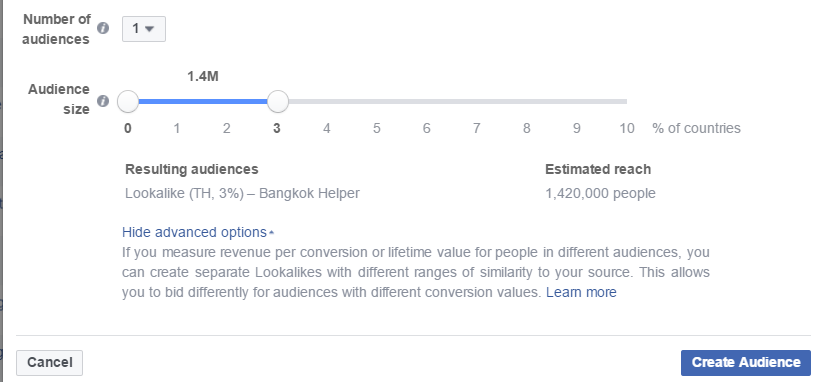Click the slider tick label 10

[627, 129]
